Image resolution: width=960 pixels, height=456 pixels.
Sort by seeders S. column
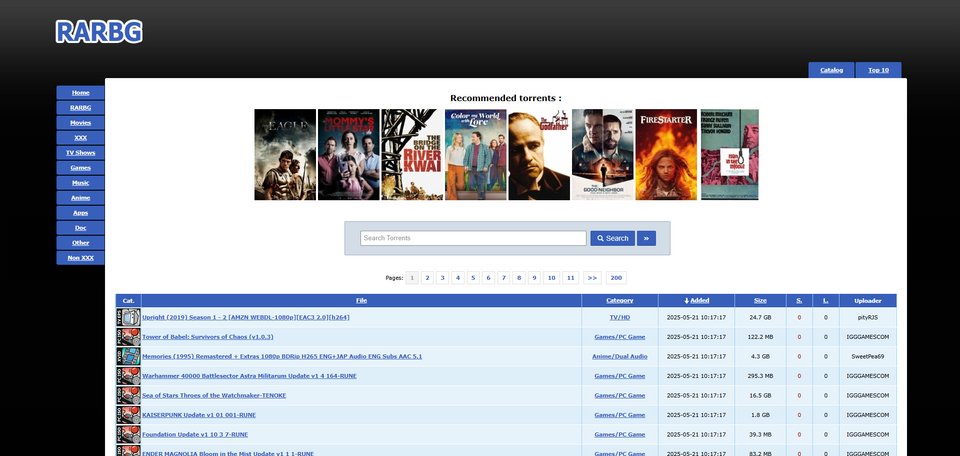point(799,301)
